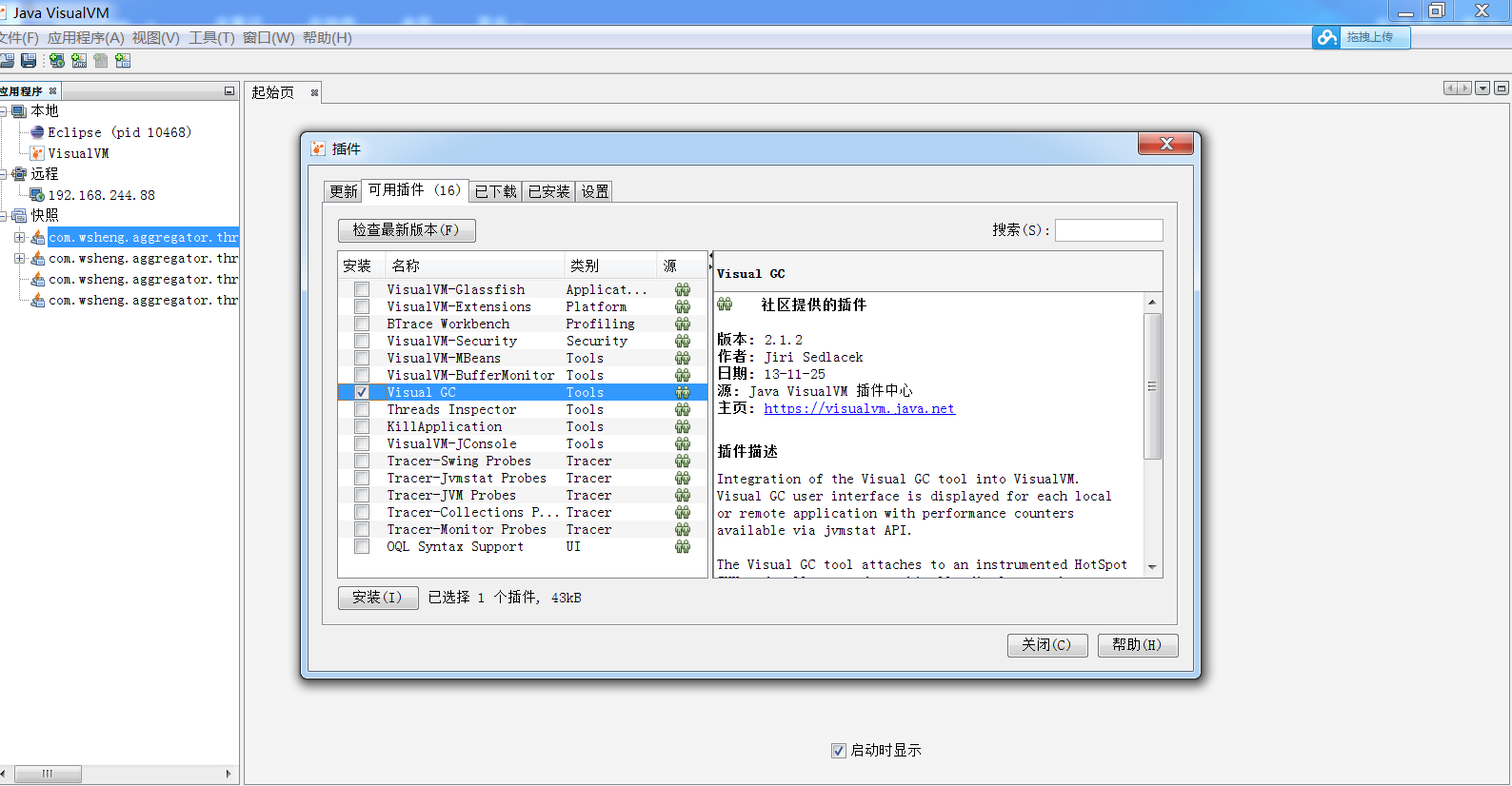Click the Add Application Snapshot toolbar icon

(x=123, y=61)
